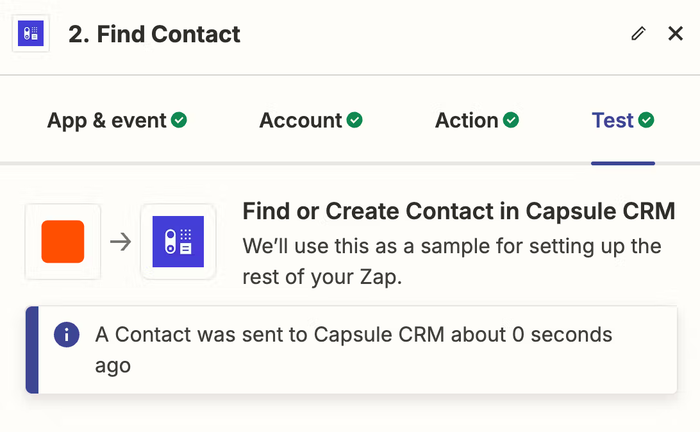Click the large Capsule CRM action icon
Image resolution: width=700 pixels, height=432 pixels.
pyautogui.click(x=178, y=242)
